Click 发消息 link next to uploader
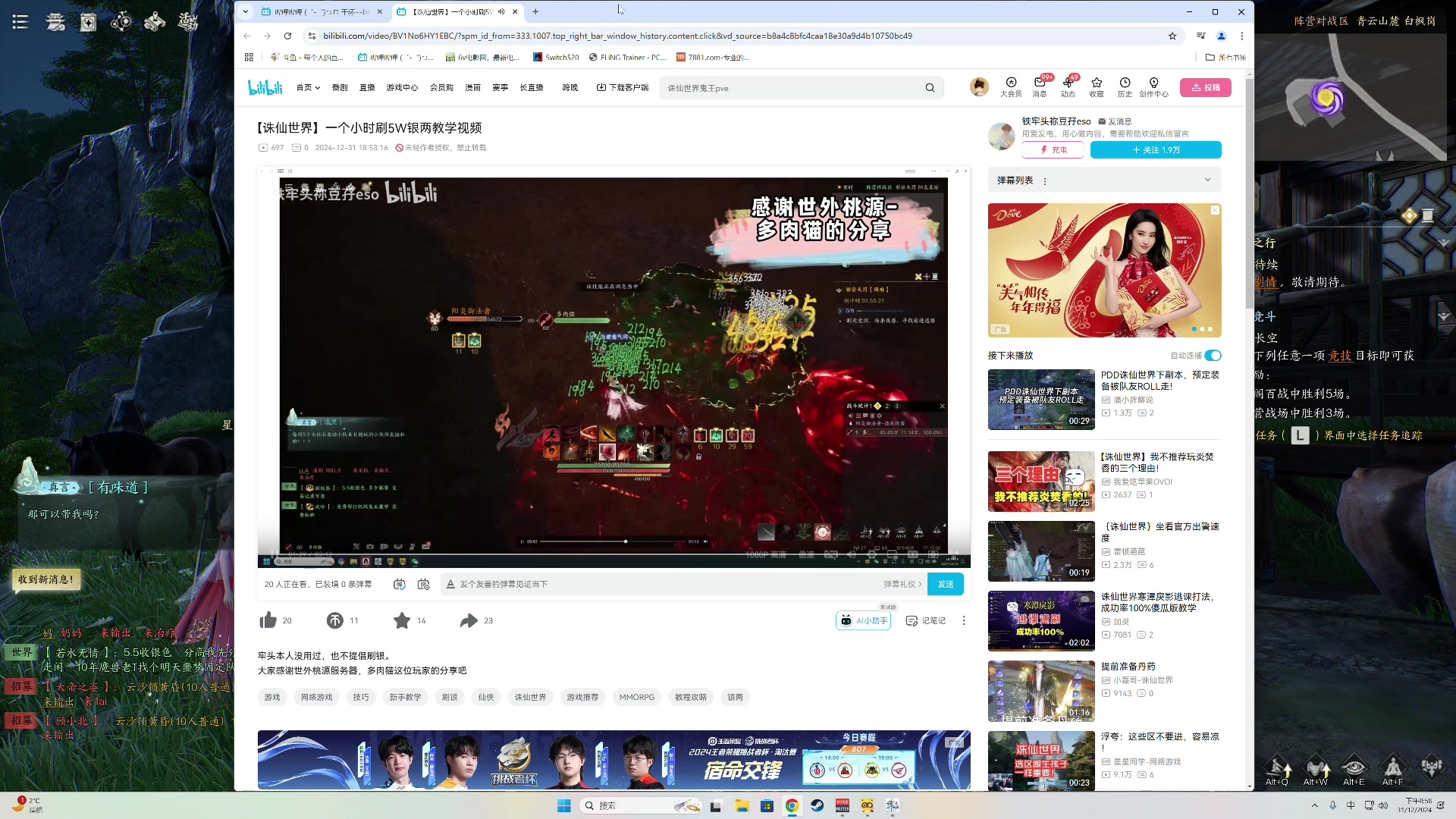Image resolution: width=1456 pixels, height=819 pixels. coord(1115,121)
